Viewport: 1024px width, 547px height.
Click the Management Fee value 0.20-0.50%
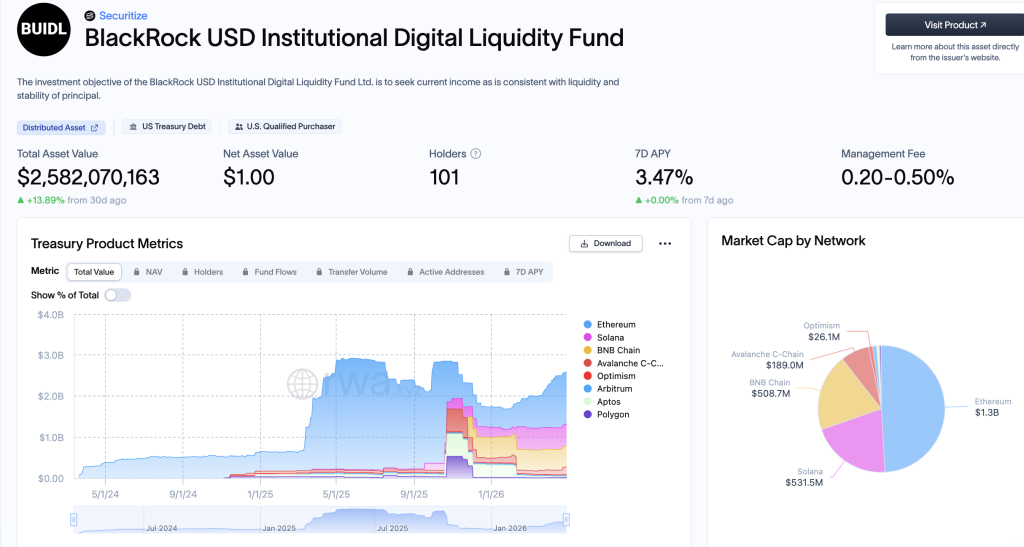(897, 178)
